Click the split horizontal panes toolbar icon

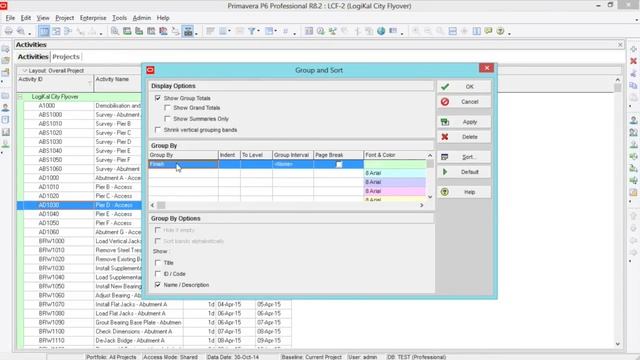pos(453,31)
